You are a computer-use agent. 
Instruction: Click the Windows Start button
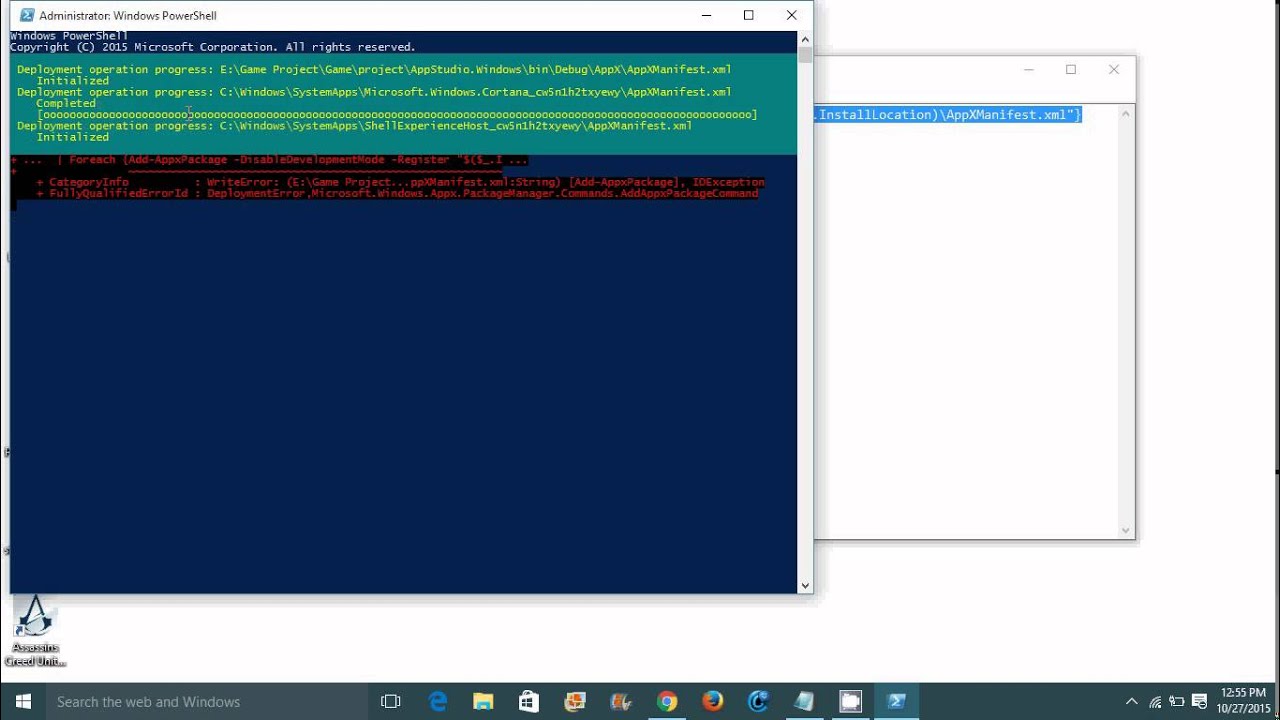pyautogui.click(x=23, y=702)
